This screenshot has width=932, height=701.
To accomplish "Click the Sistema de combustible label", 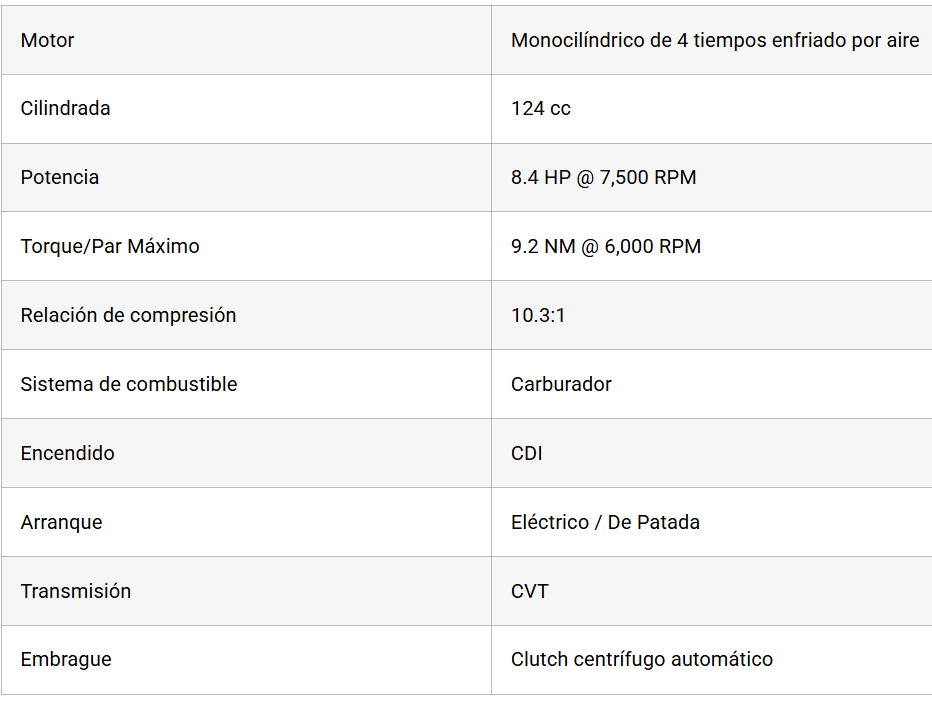I will pyautogui.click(x=129, y=384).
